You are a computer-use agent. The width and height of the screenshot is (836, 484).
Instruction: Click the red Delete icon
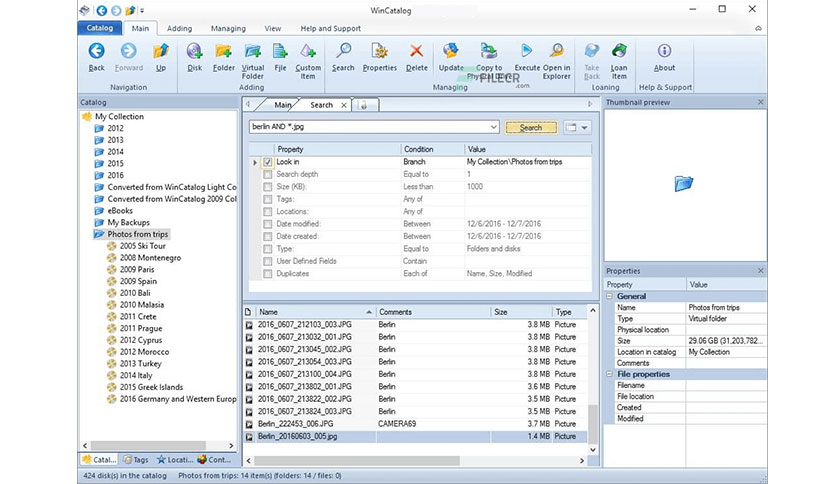click(416, 51)
